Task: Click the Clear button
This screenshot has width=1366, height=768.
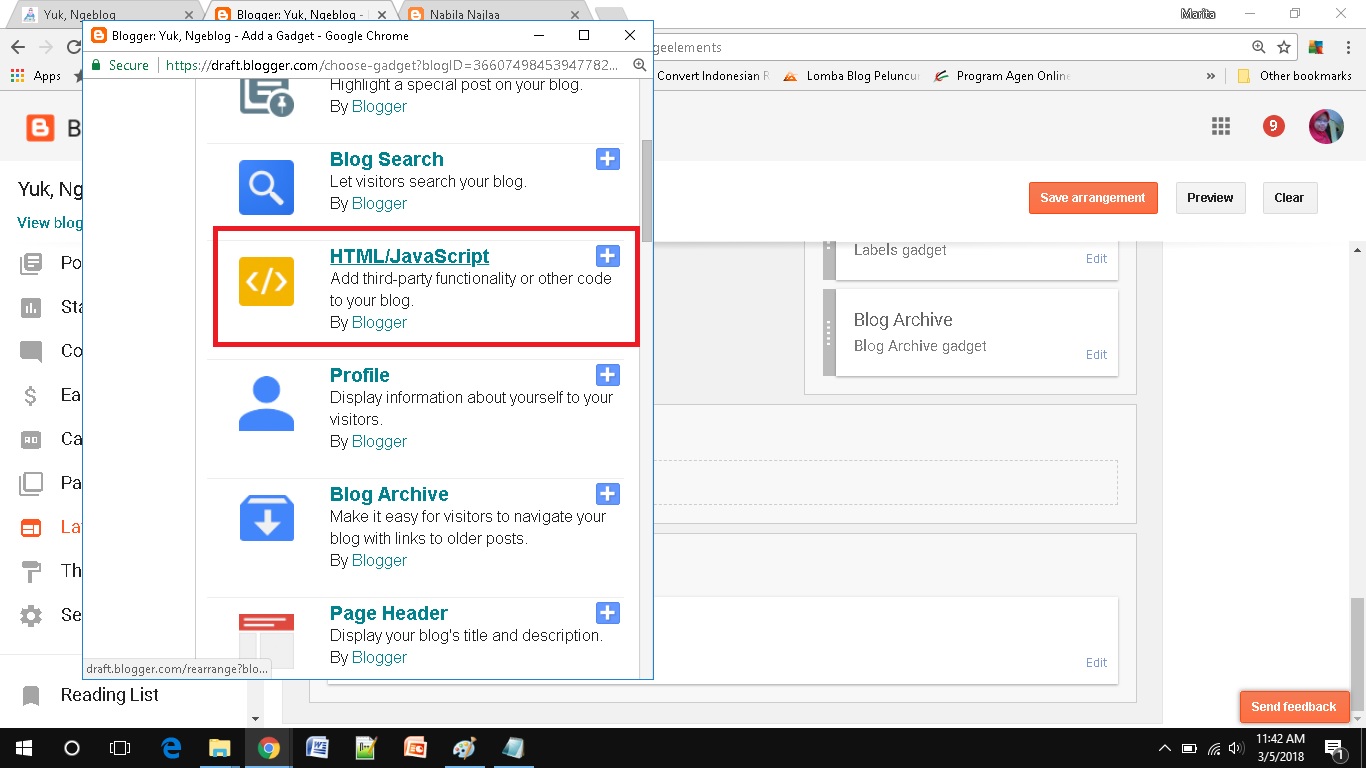Action: [1289, 198]
